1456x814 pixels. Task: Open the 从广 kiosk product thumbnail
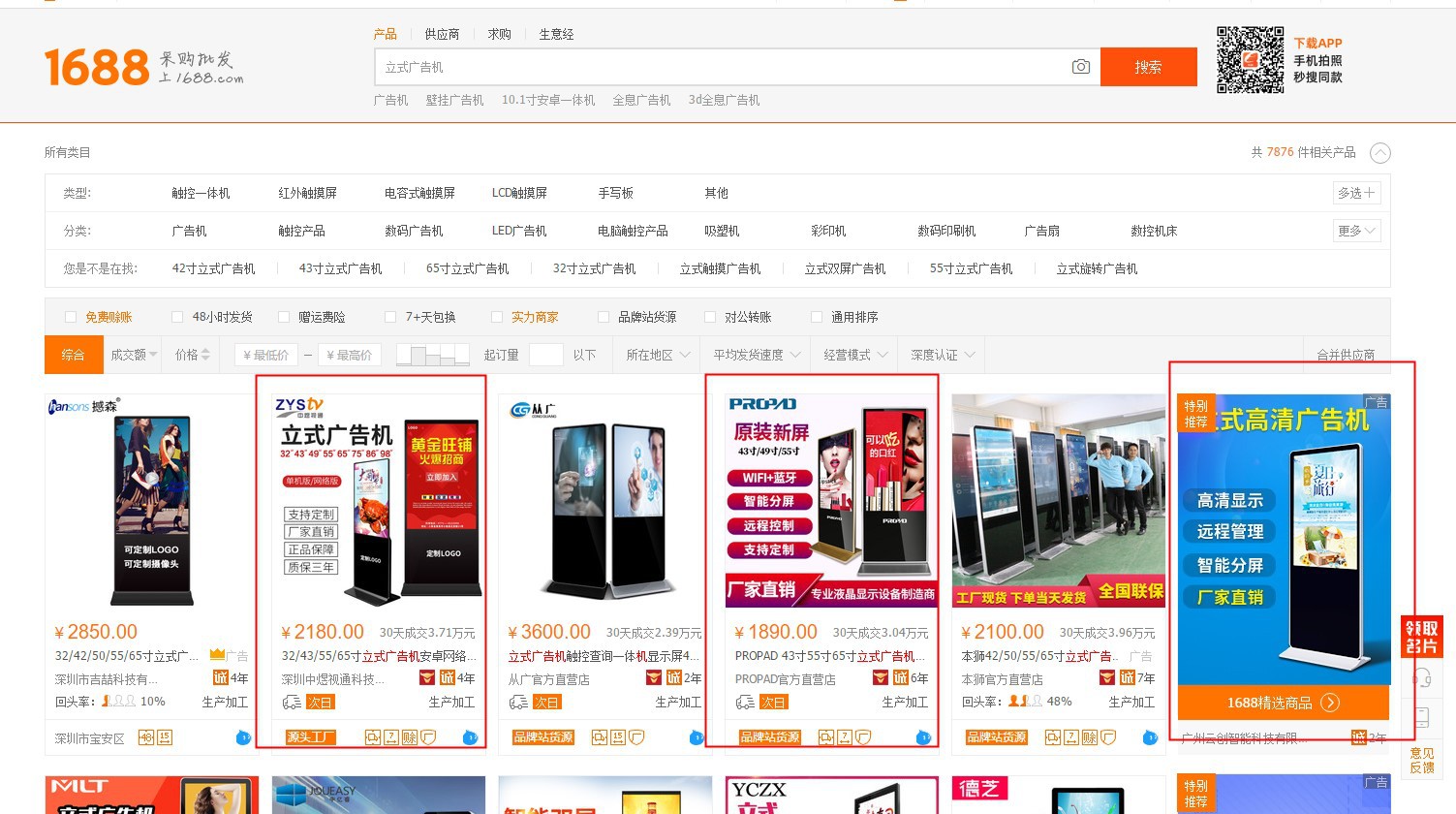(604, 502)
